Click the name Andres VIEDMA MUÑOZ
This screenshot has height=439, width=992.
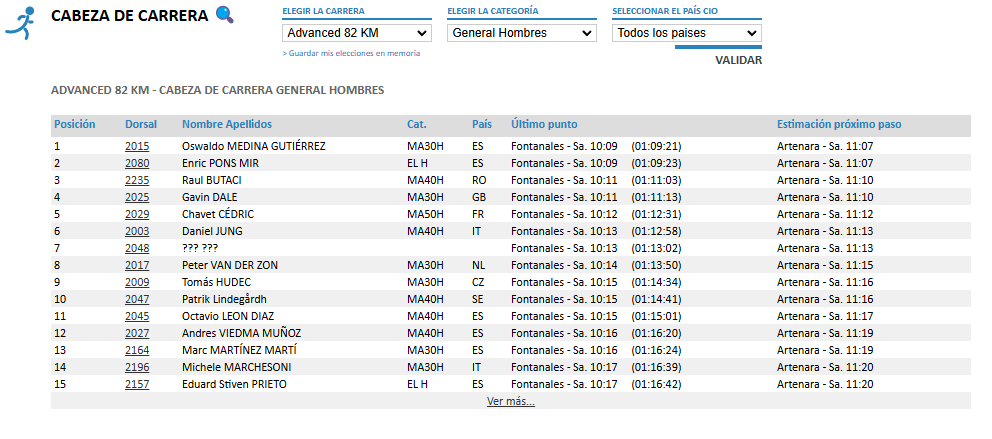tap(241, 333)
